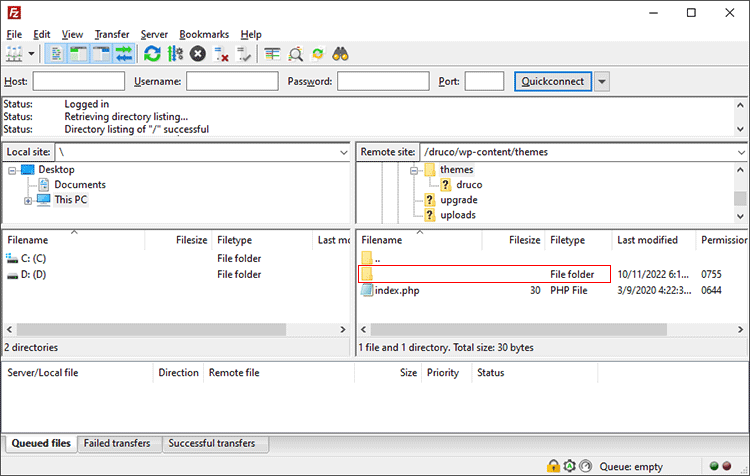Click the local file list horizontal scrollbar

point(150,329)
